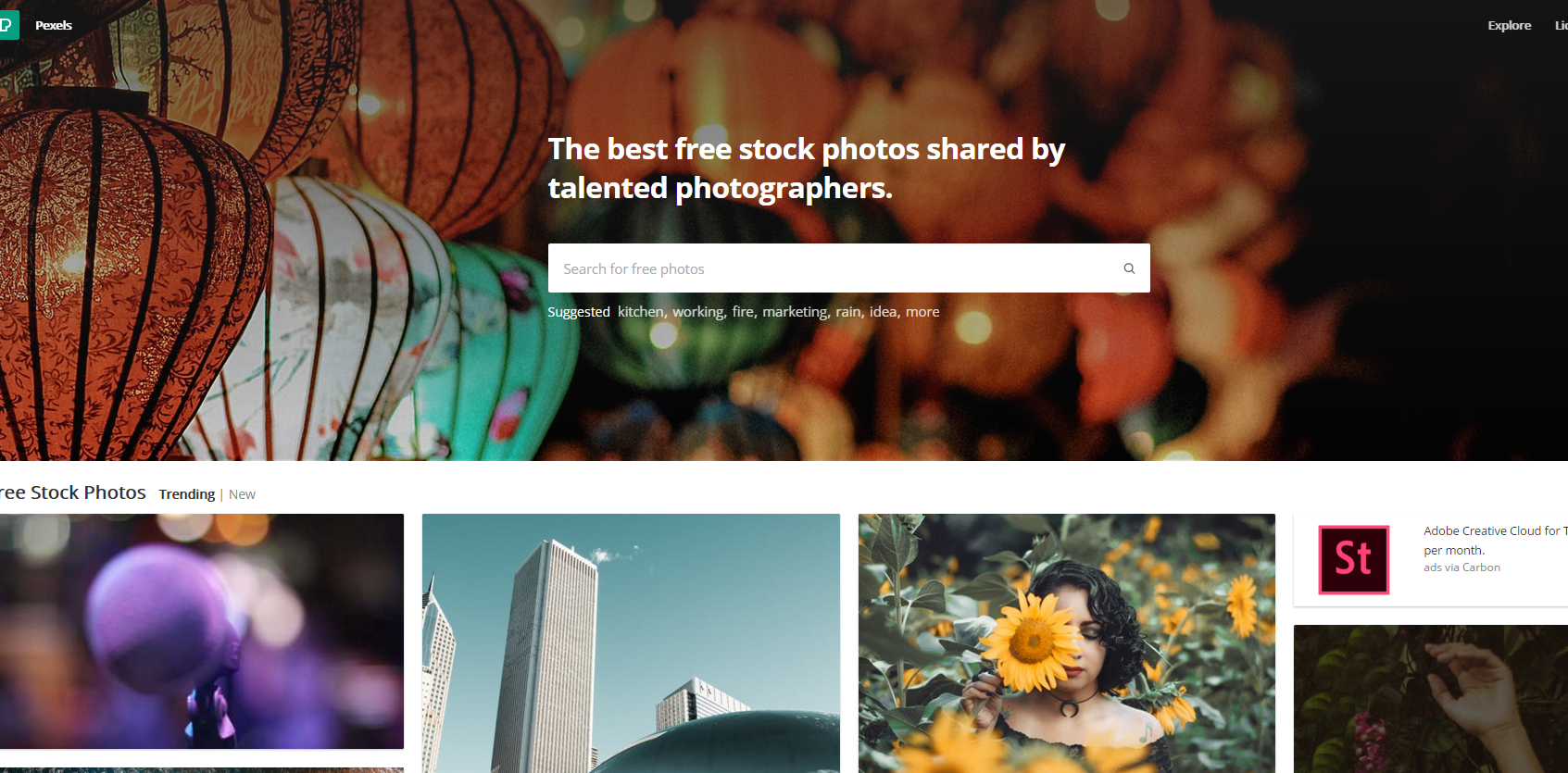Viewport: 1568px width, 773px height.
Task: Select the suggested term 'working'
Action: point(697,312)
